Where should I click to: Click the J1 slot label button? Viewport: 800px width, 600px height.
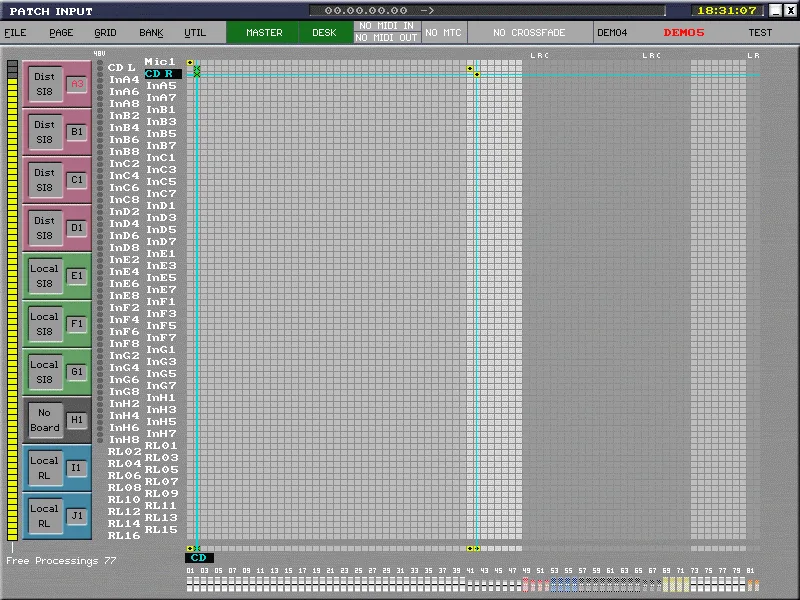tap(77, 516)
